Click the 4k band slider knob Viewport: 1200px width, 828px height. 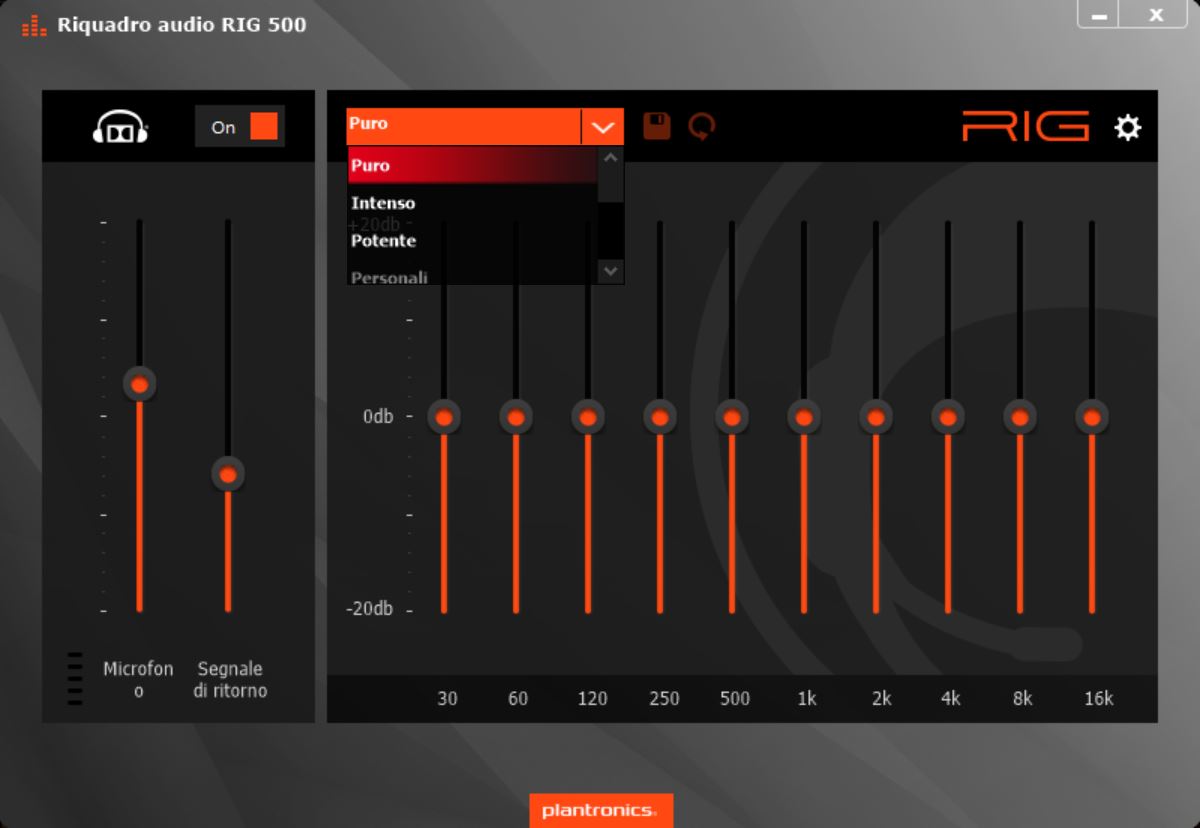[948, 417]
